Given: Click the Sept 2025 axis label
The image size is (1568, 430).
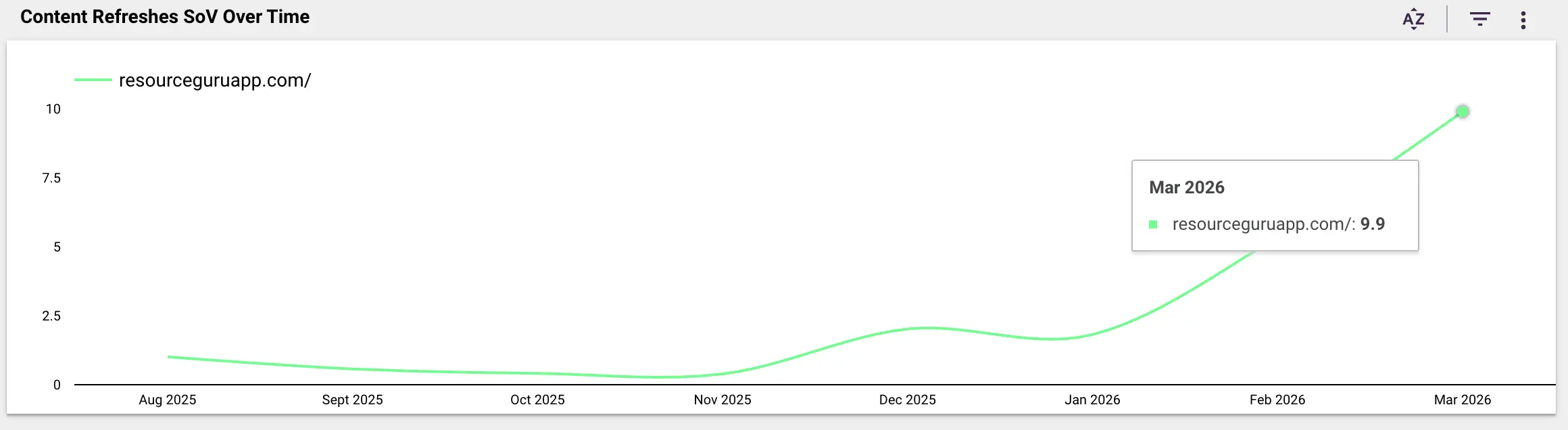Looking at the screenshot, I should tap(352, 400).
